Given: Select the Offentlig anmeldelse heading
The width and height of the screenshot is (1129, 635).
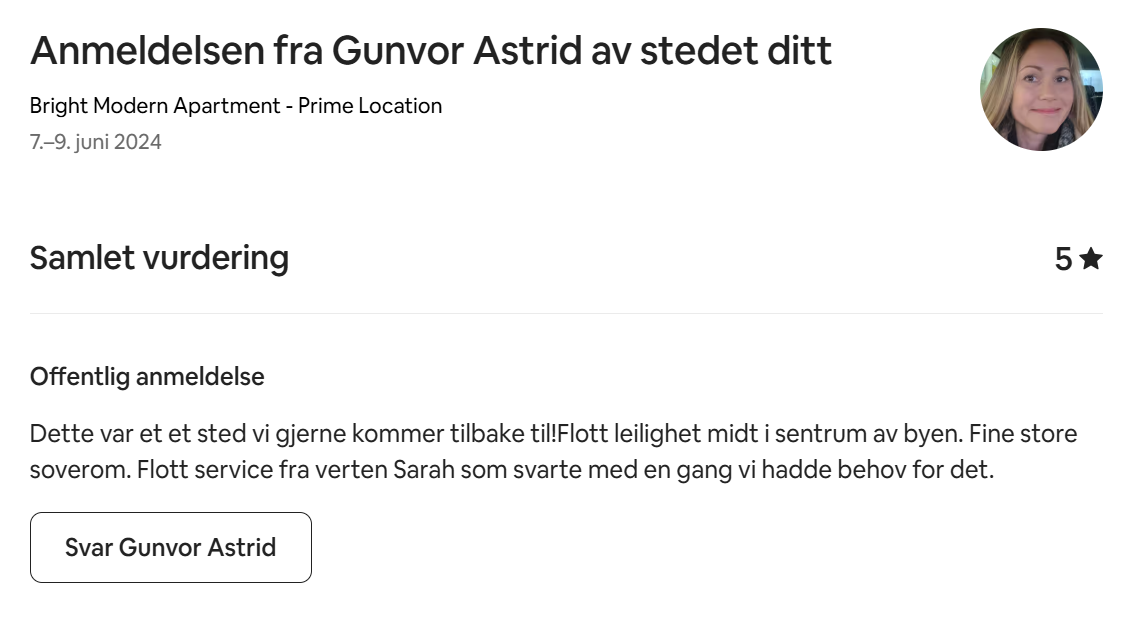Looking at the screenshot, I should tap(147, 377).
